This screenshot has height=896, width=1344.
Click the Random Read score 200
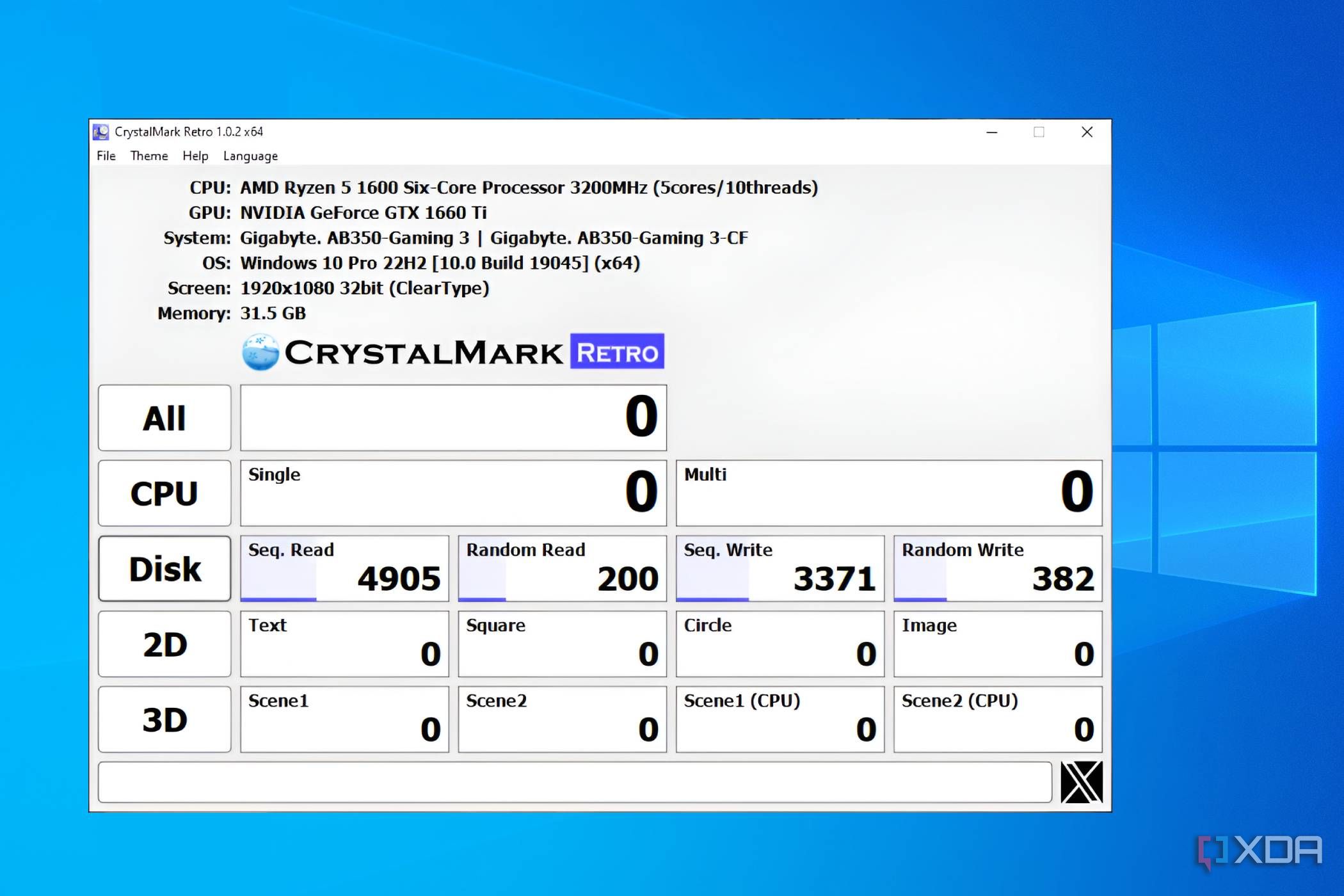point(563,568)
